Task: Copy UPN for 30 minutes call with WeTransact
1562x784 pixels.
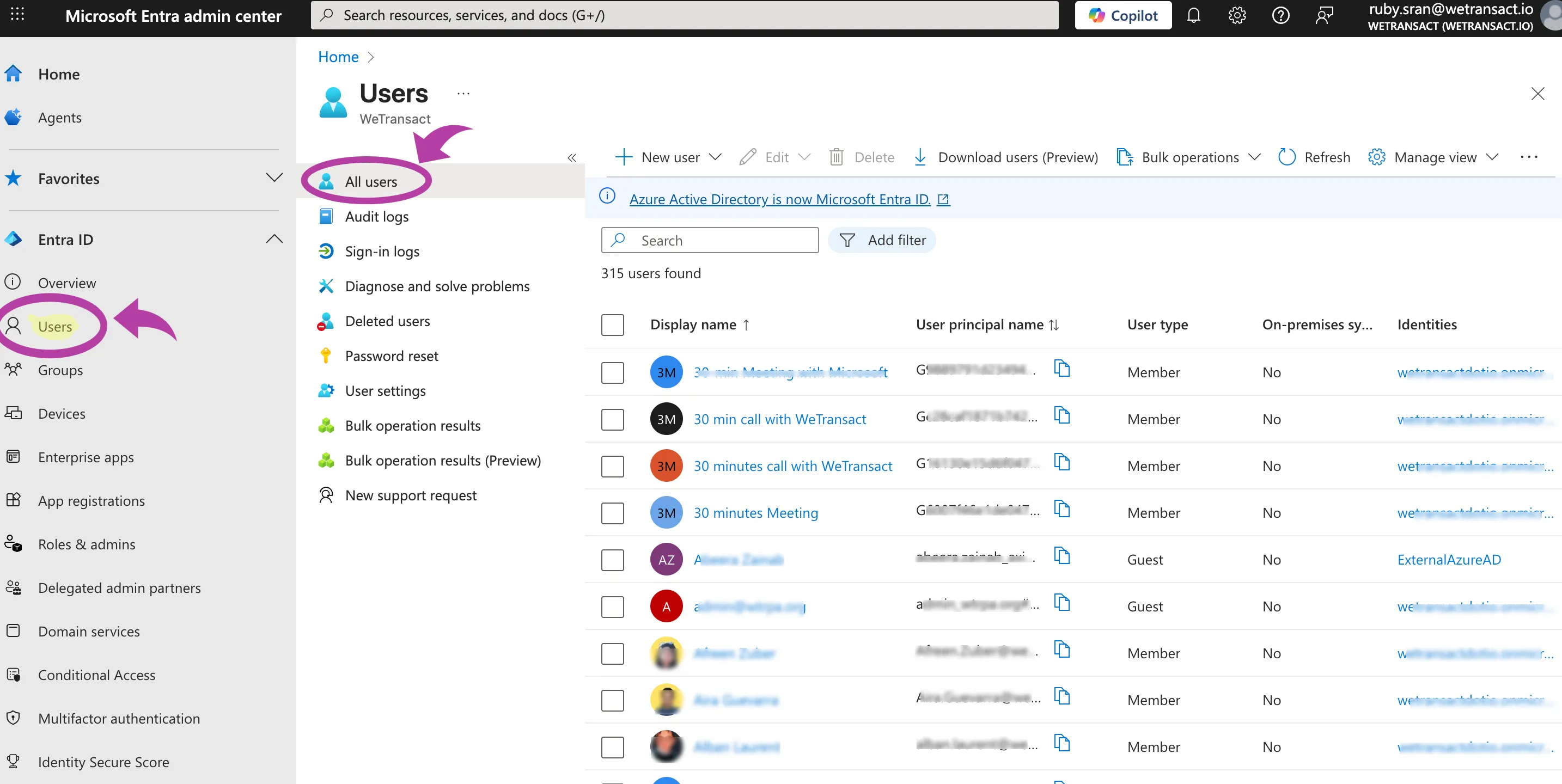Action: [1061, 462]
